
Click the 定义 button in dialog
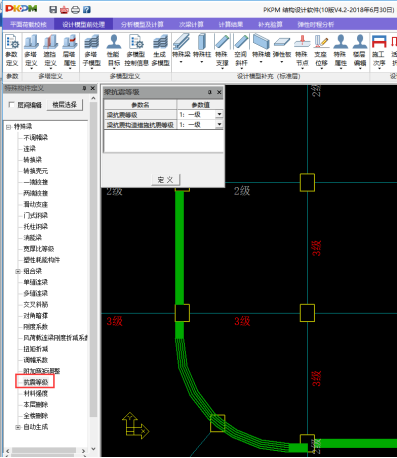pos(165,180)
